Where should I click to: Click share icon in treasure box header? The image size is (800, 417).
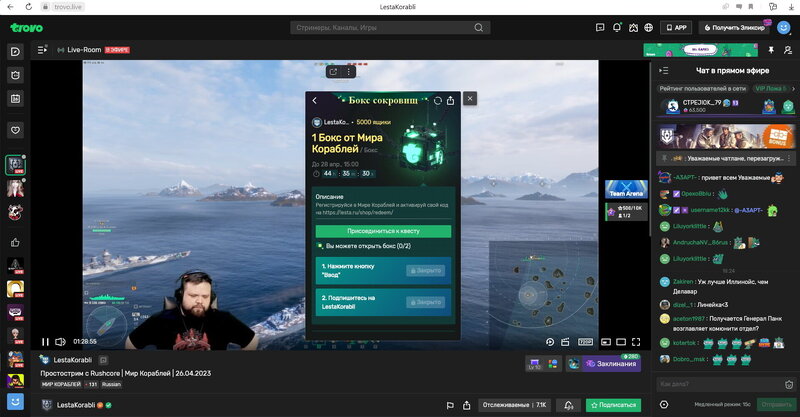coord(450,100)
